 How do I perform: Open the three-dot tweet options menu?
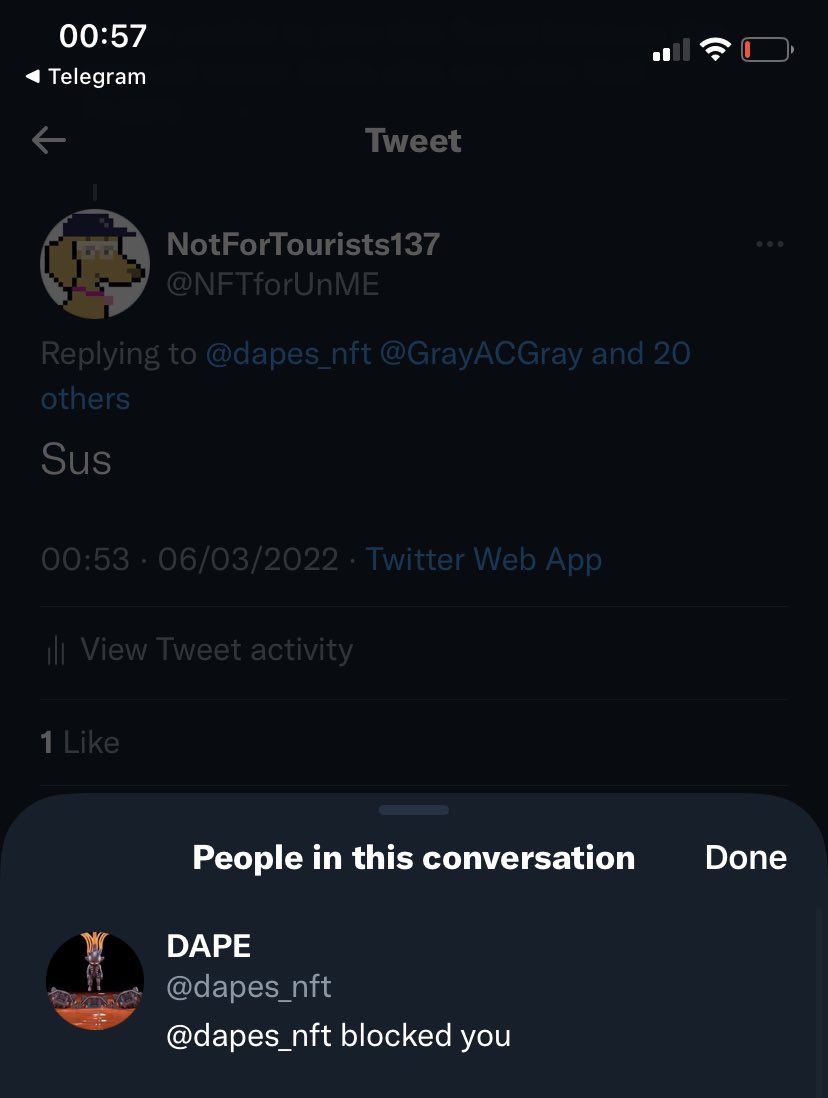(769, 244)
